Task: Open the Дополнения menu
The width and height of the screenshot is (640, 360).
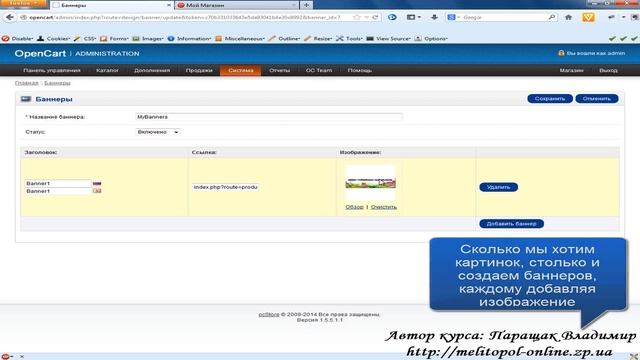Action: click(152, 70)
